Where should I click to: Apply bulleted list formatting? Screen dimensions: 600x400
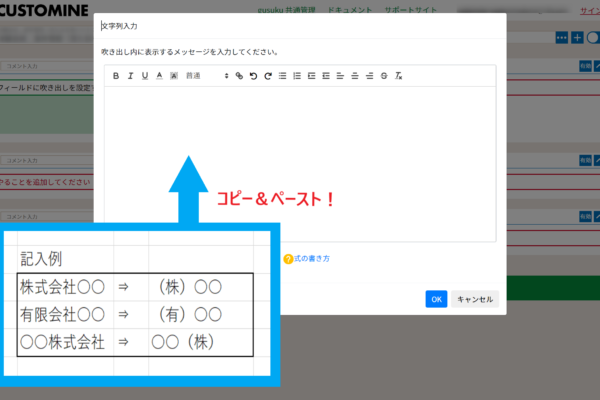point(283,76)
